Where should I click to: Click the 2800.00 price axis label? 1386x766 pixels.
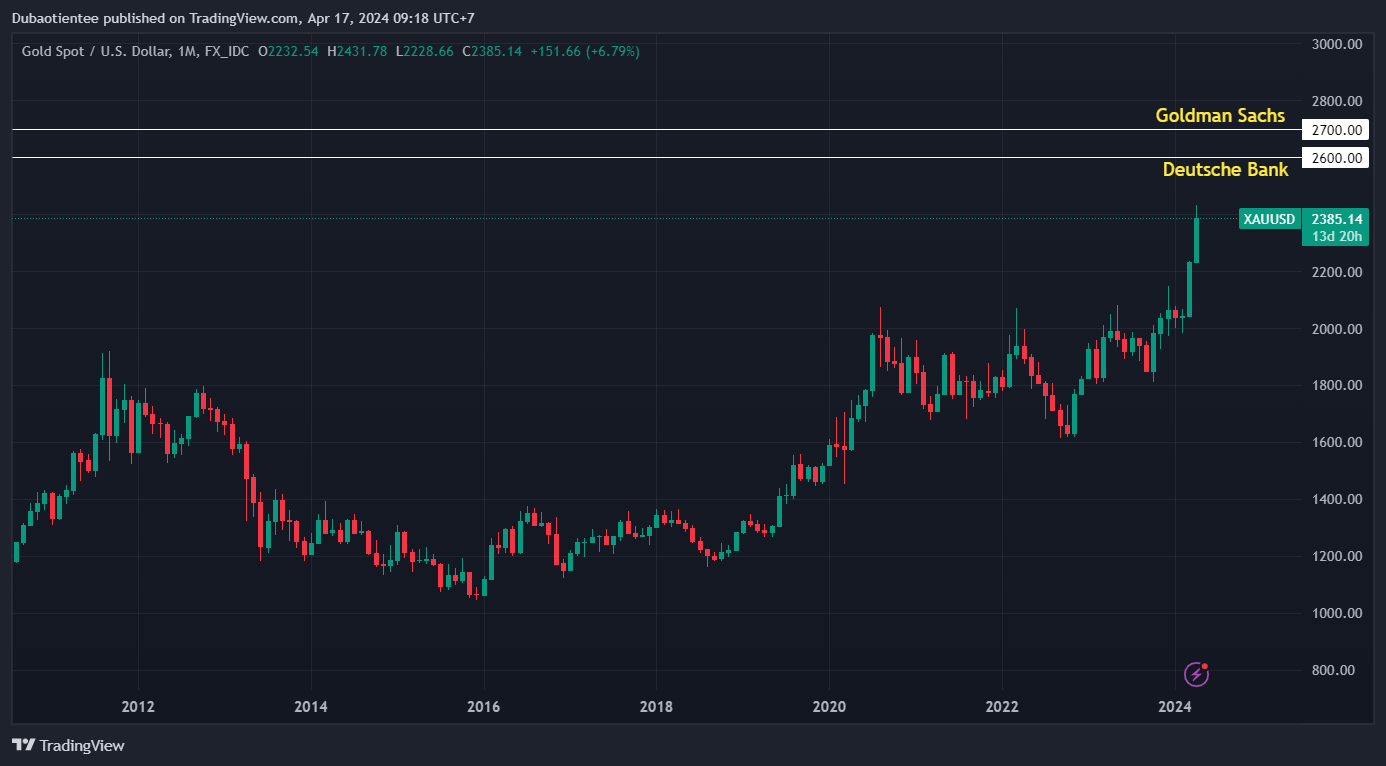(x=1337, y=101)
